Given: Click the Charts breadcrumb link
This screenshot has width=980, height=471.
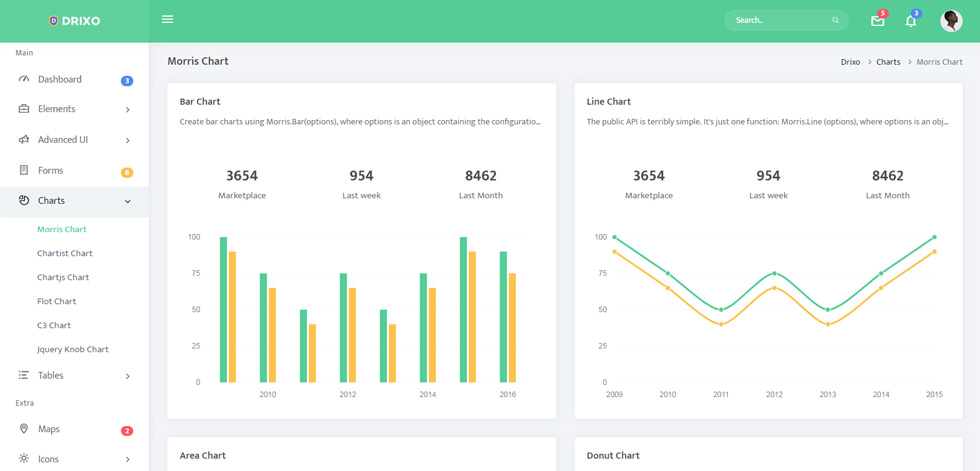Looking at the screenshot, I should [888, 62].
